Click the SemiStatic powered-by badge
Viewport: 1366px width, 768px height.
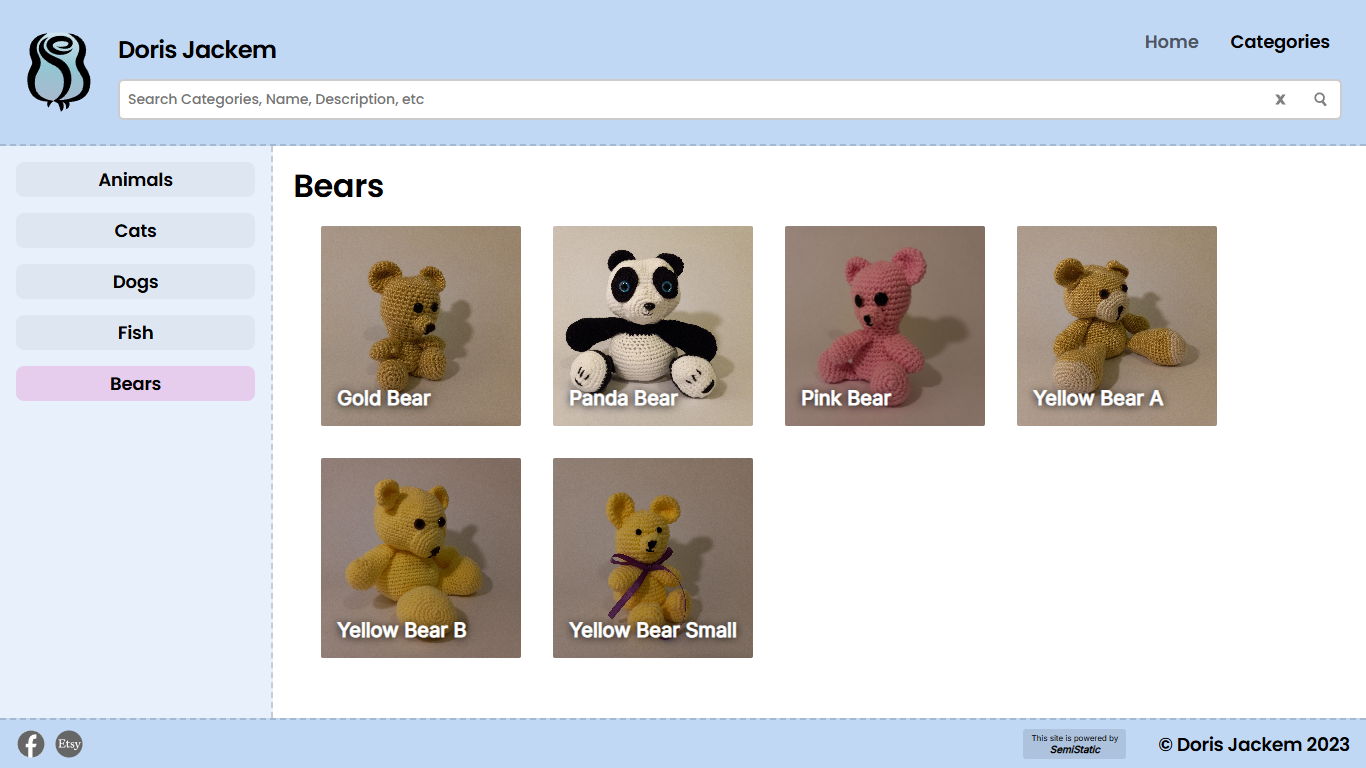coord(1074,744)
